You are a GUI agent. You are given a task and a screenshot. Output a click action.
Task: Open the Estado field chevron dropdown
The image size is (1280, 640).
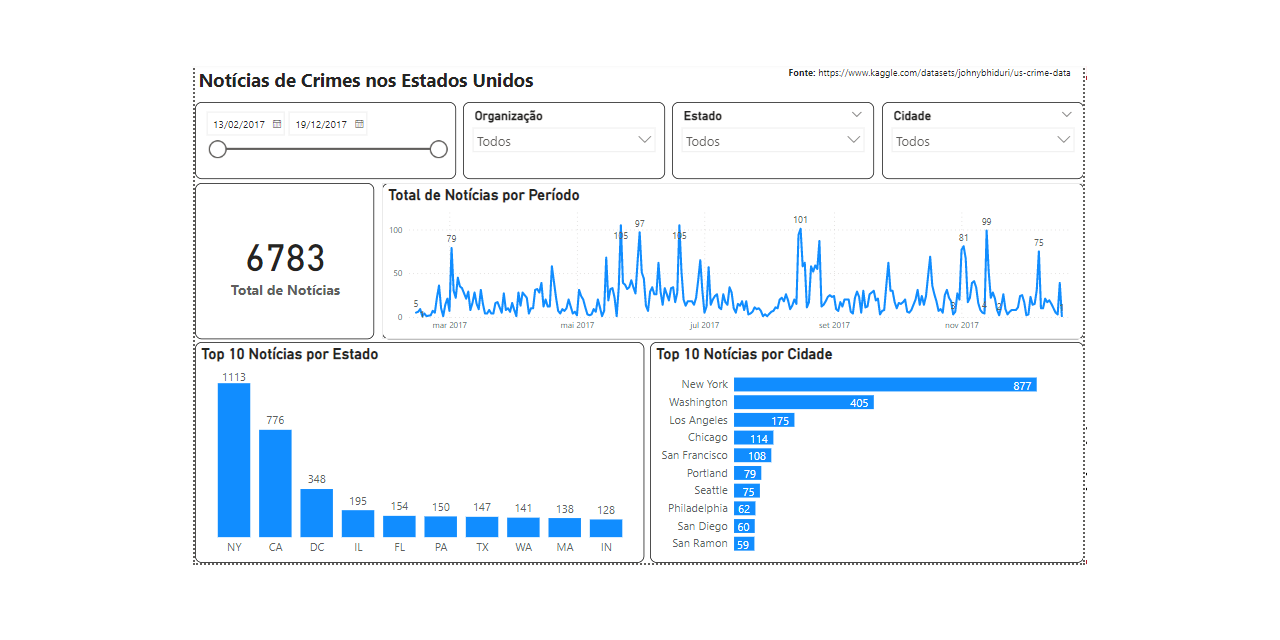click(856, 114)
